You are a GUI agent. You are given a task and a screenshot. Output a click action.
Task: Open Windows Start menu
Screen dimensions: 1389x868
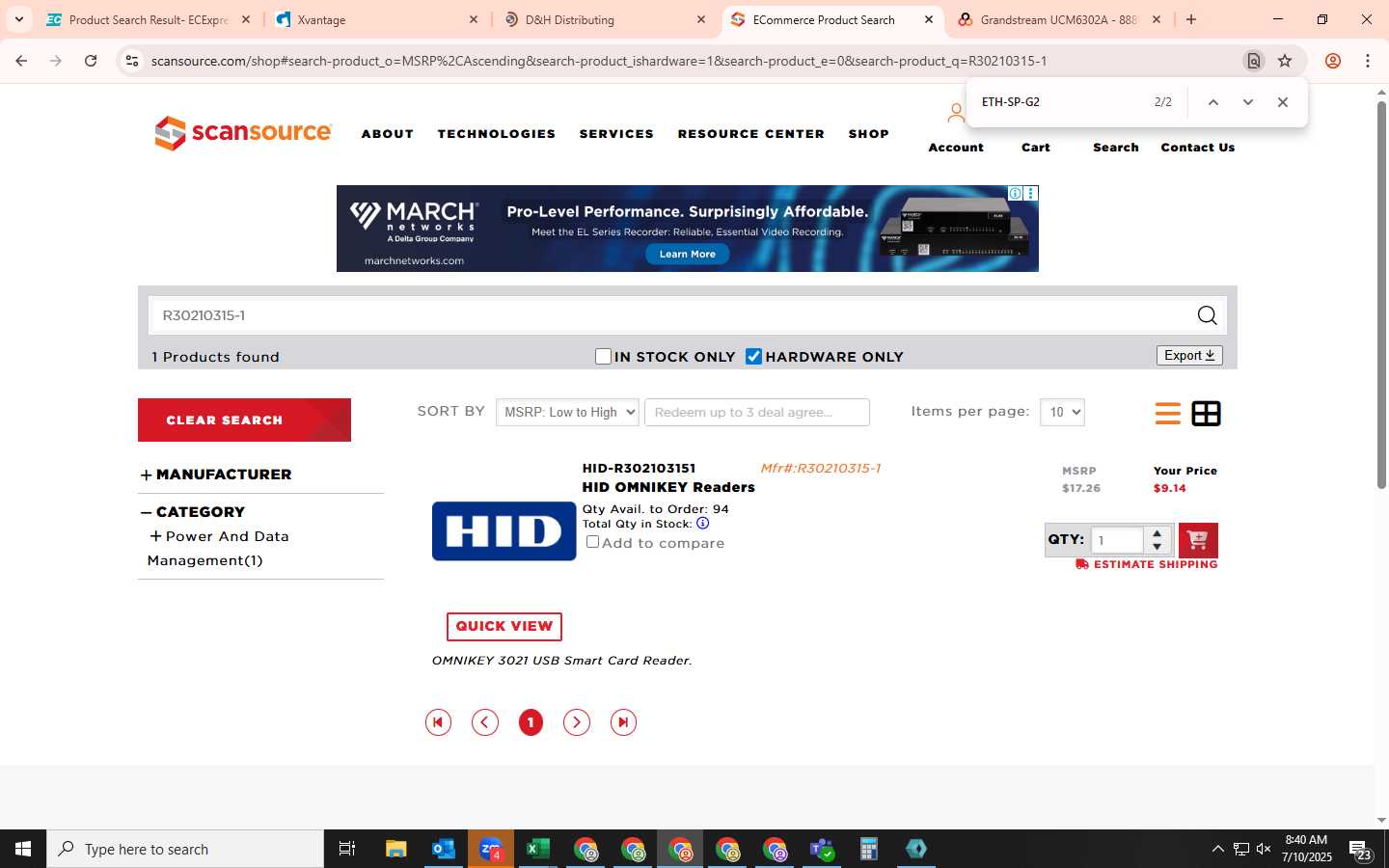[x=23, y=849]
